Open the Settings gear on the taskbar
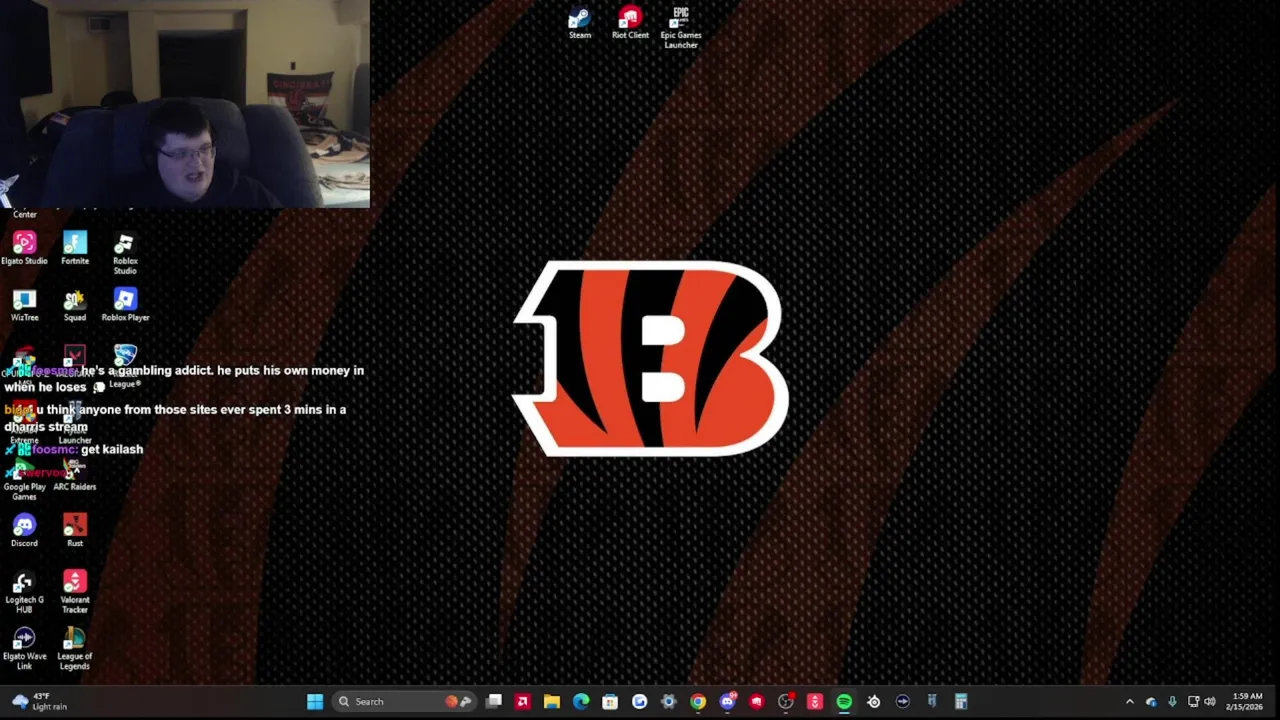Image resolution: width=1280 pixels, height=720 pixels. [x=669, y=702]
